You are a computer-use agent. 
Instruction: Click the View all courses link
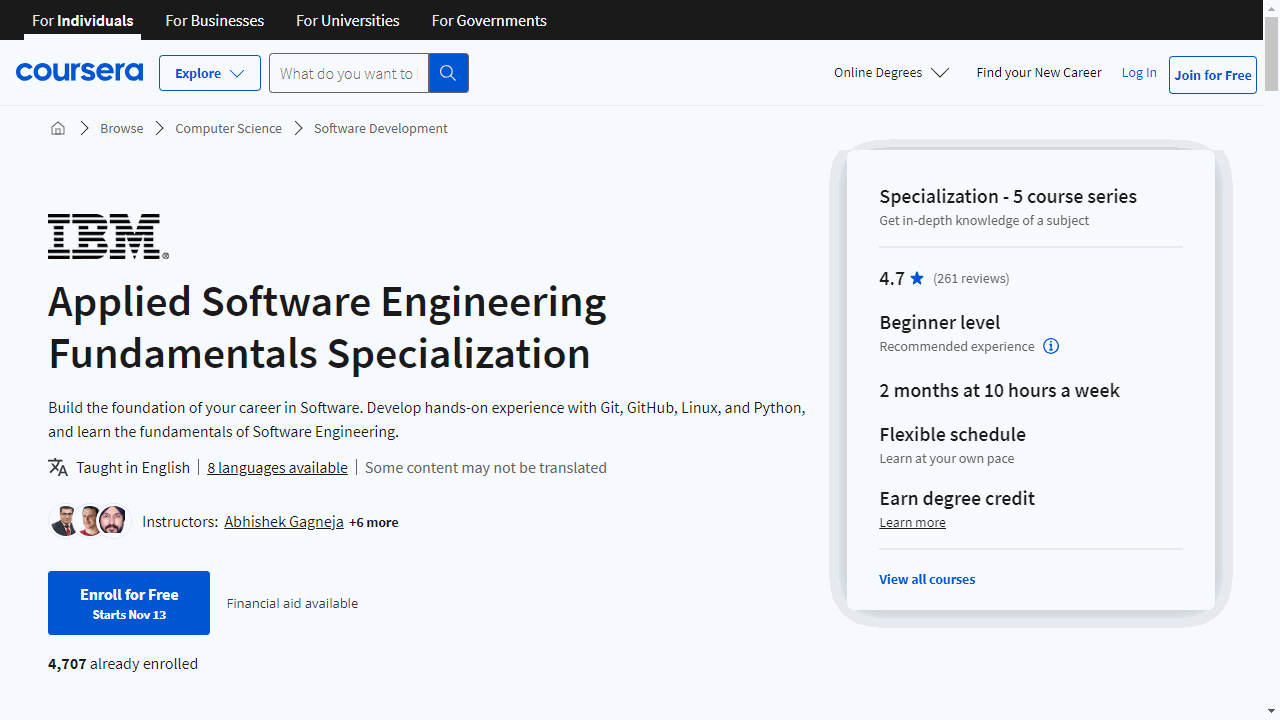pos(927,579)
